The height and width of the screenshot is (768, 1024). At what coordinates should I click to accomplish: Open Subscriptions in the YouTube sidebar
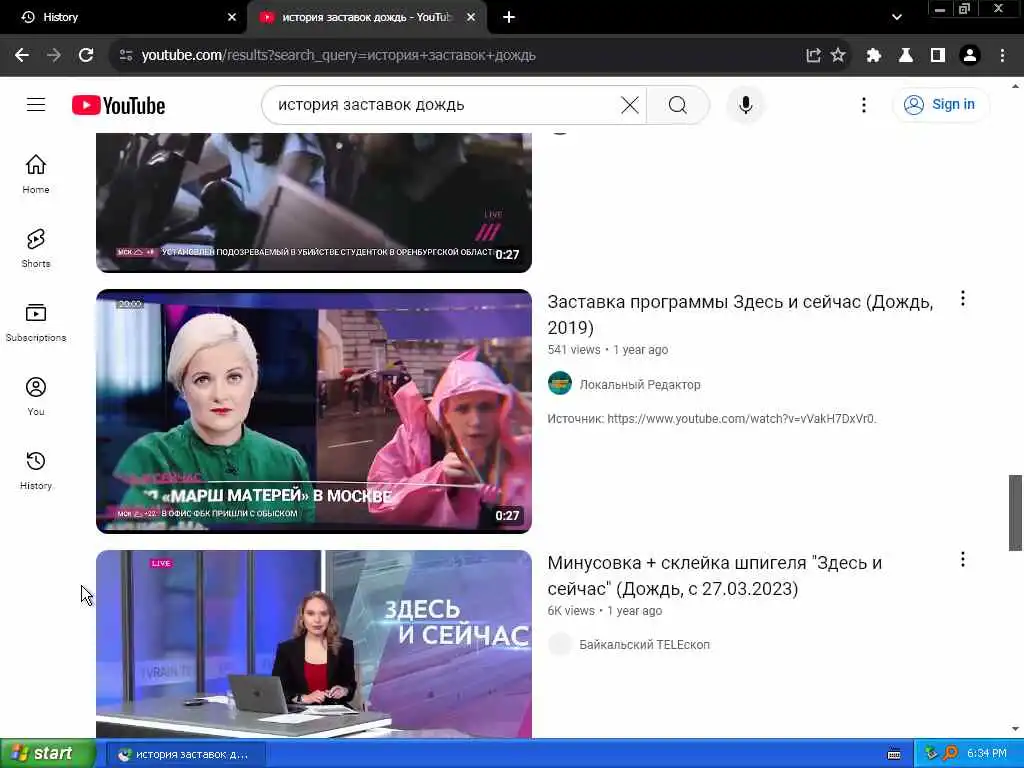coord(36,322)
